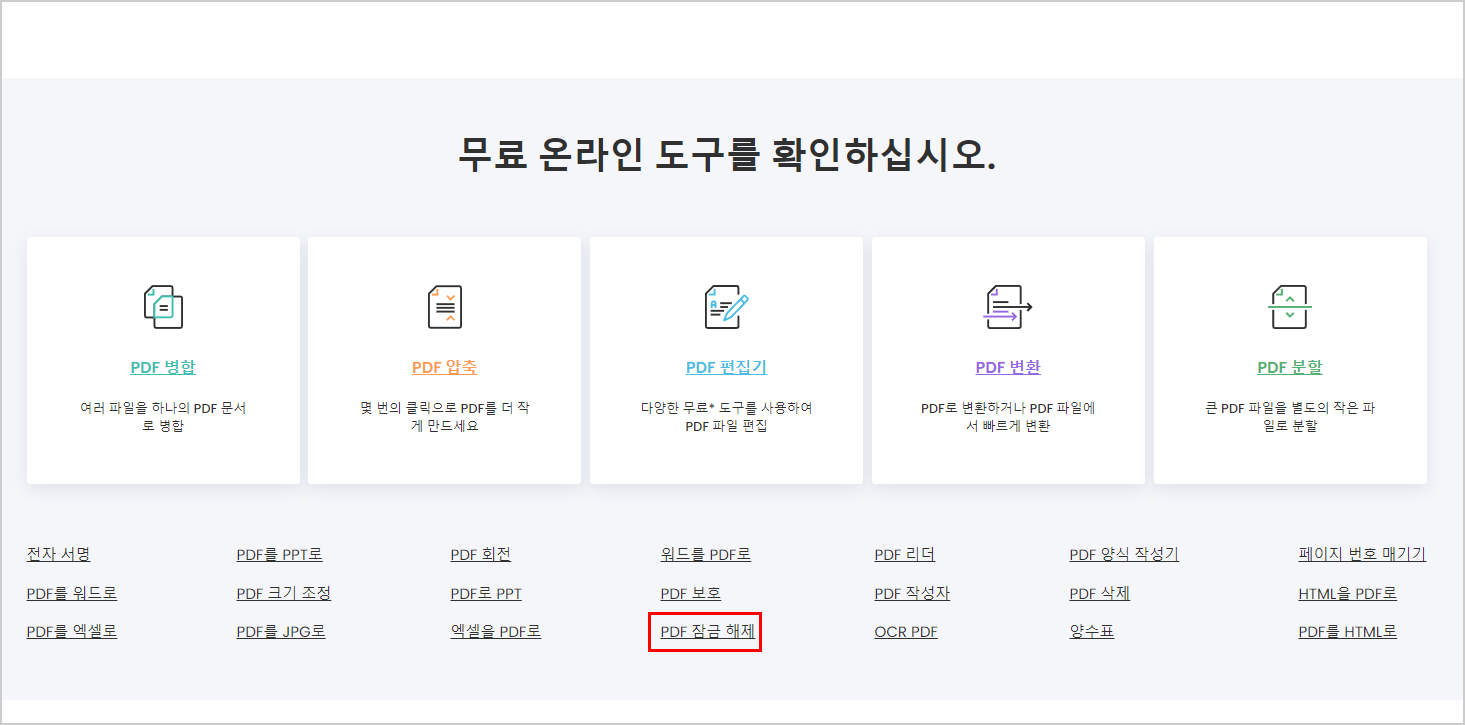Select the 엑셀을 PDF로 converter
The image size is (1465, 725).
click(494, 631)
